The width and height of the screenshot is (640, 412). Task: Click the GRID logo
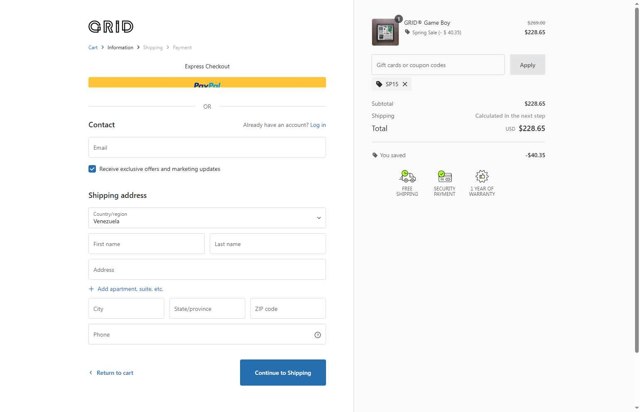(111, 27)
